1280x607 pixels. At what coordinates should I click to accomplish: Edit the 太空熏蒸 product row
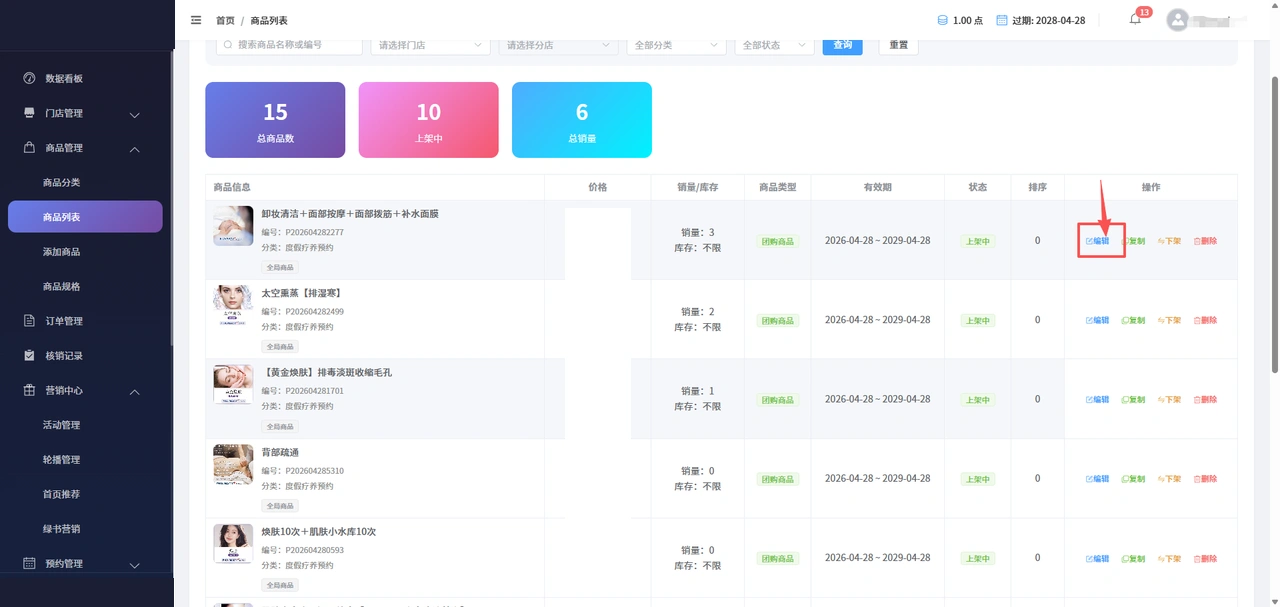(x=1098, y=320)
